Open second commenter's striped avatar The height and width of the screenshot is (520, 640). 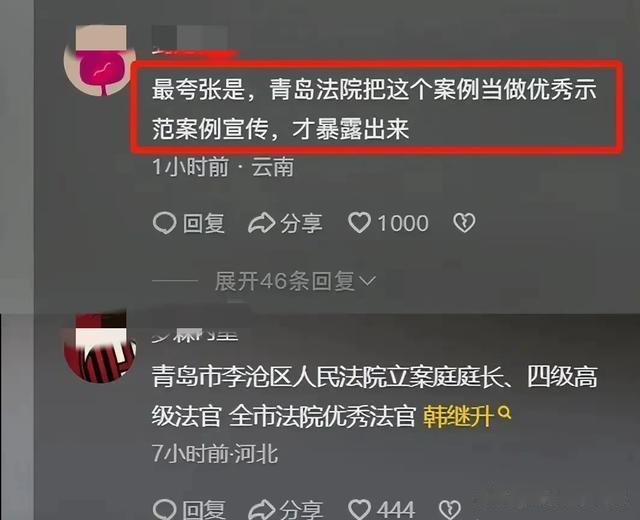[x=100, y=347]
